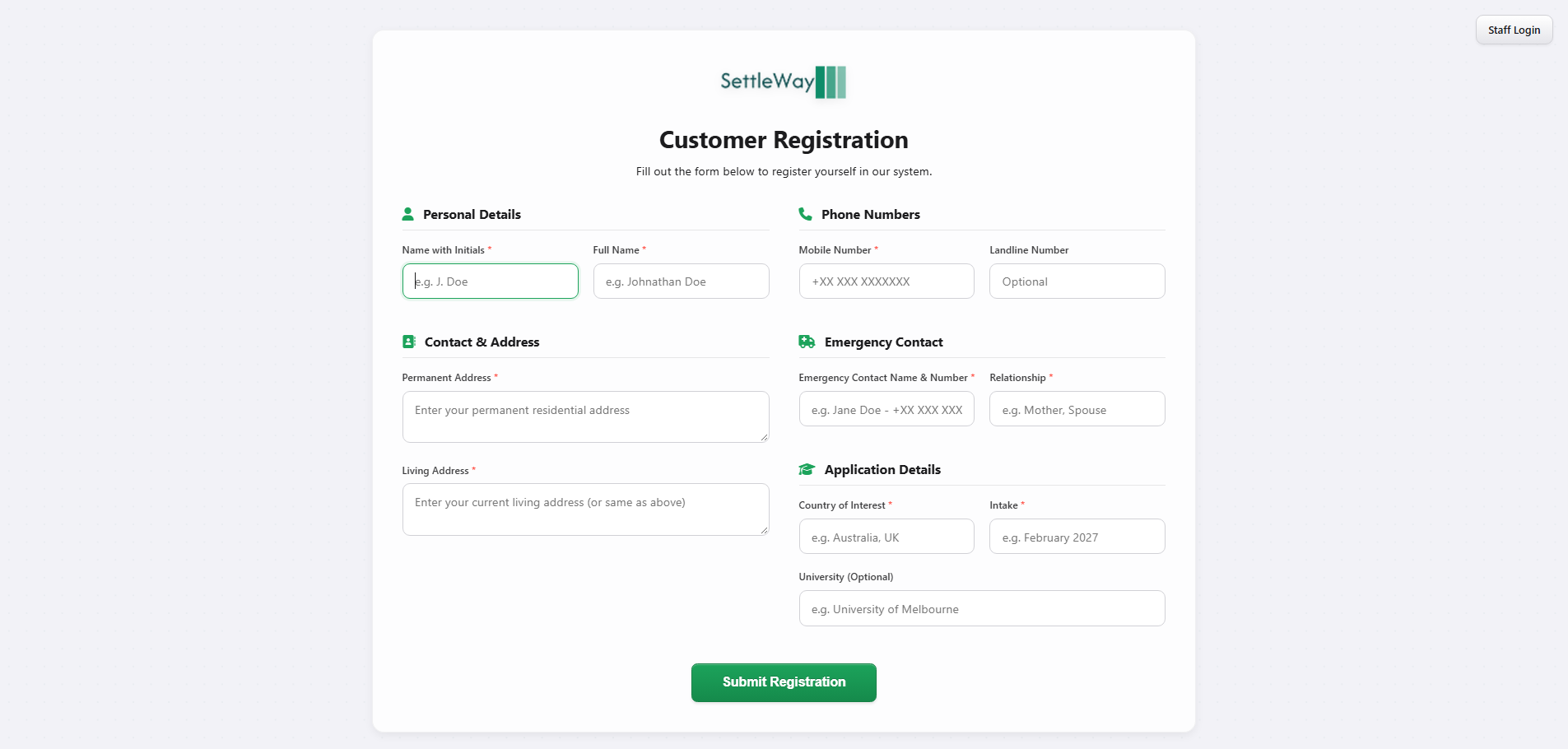
Task: Click the Emergency Contact ambulance icon
Action: (807, 342)
